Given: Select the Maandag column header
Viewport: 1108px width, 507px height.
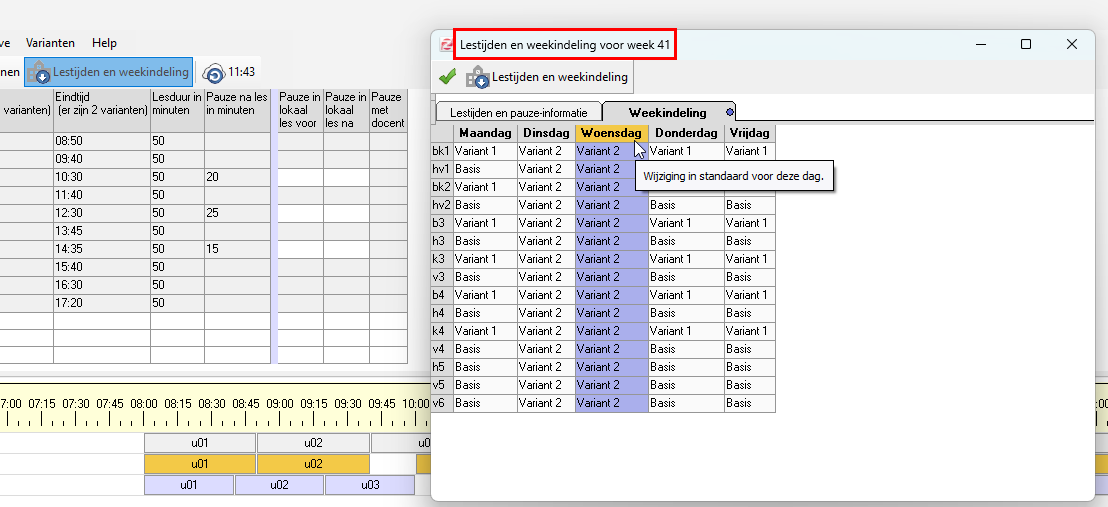Looking at the screenshot, I should [485, 133].
